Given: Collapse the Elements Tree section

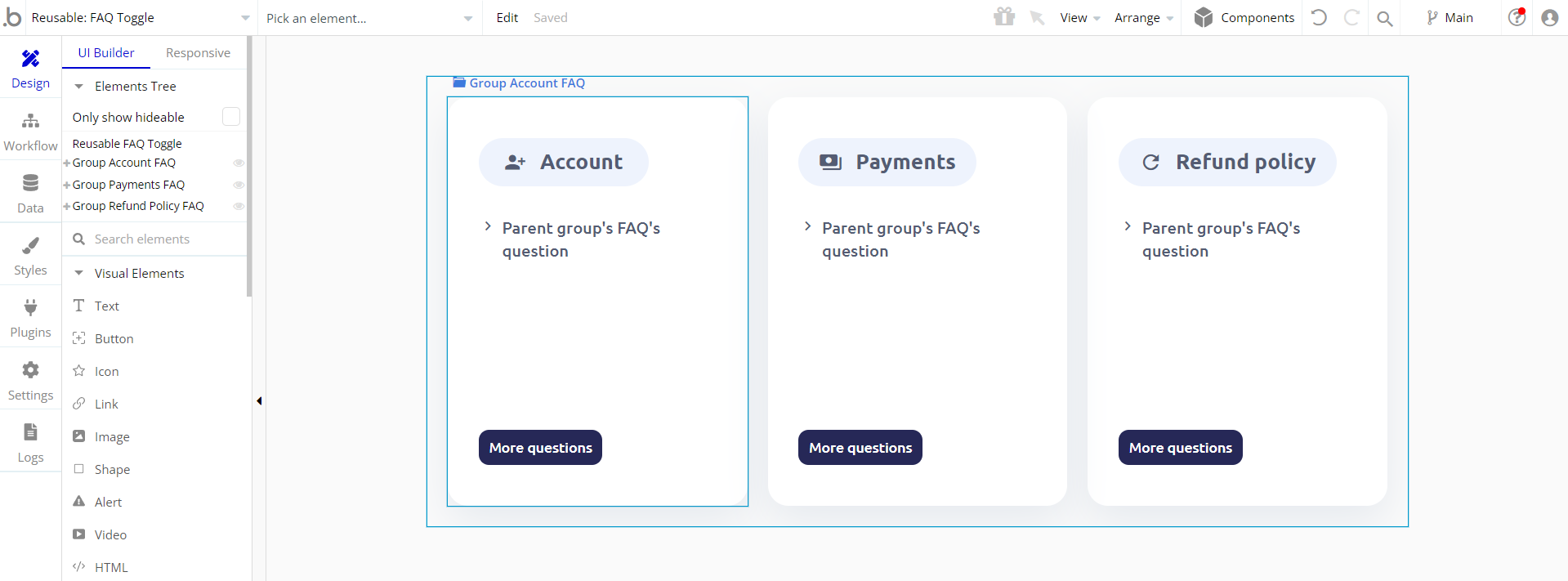Looking at the screenshot, I should (79, 87).
